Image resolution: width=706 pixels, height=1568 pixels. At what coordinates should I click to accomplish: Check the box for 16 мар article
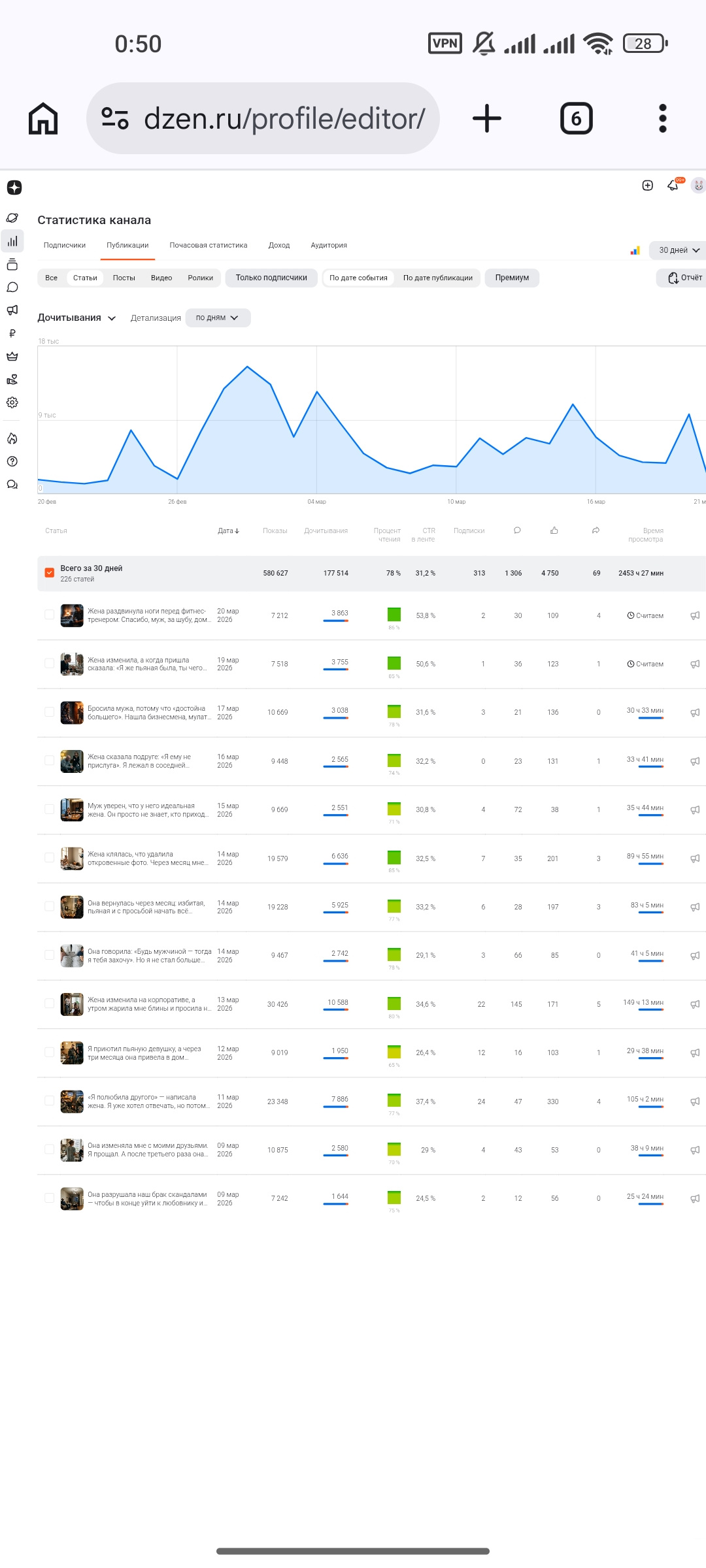(49, 760)
